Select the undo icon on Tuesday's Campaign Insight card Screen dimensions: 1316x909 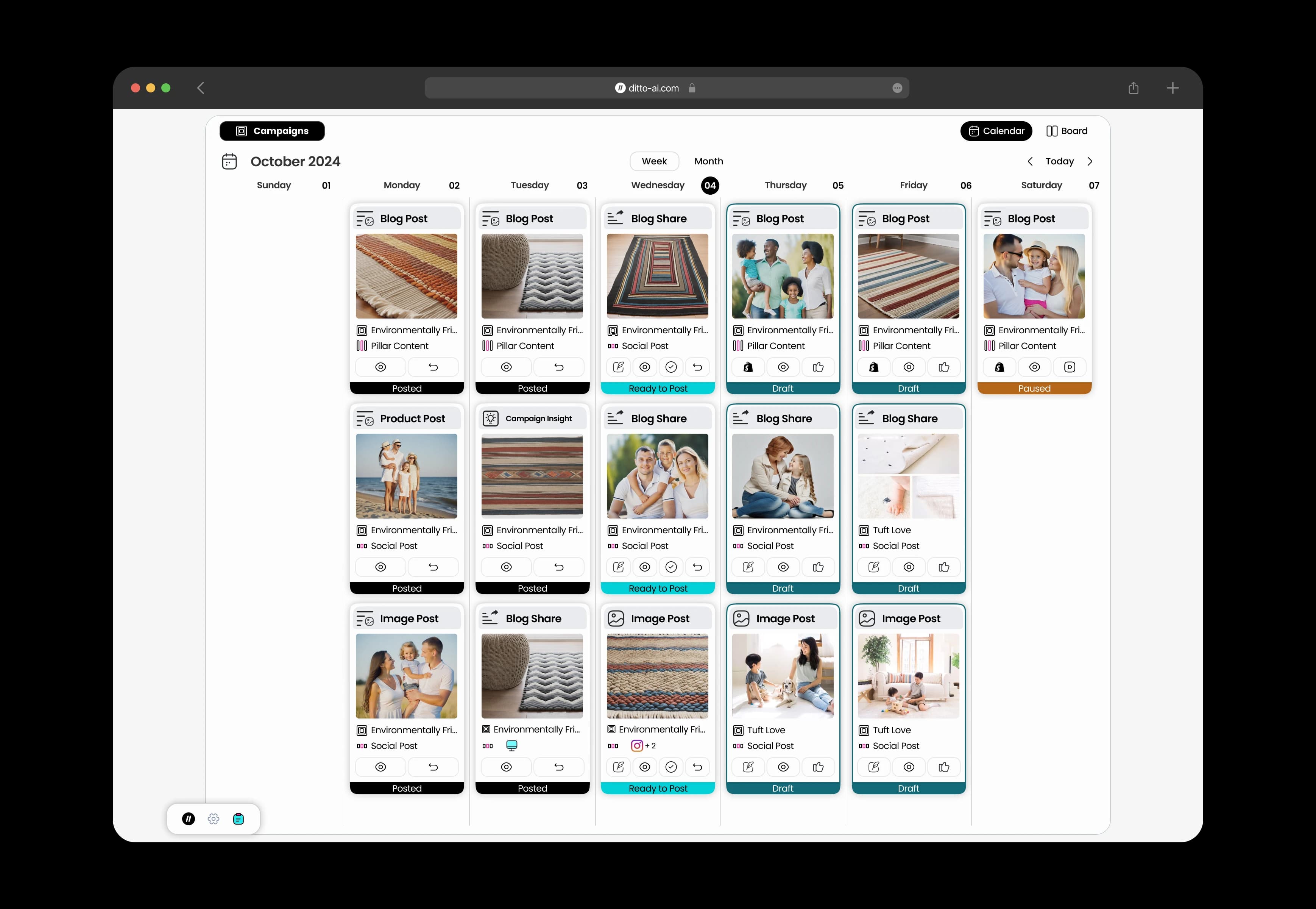pos(558,567)
